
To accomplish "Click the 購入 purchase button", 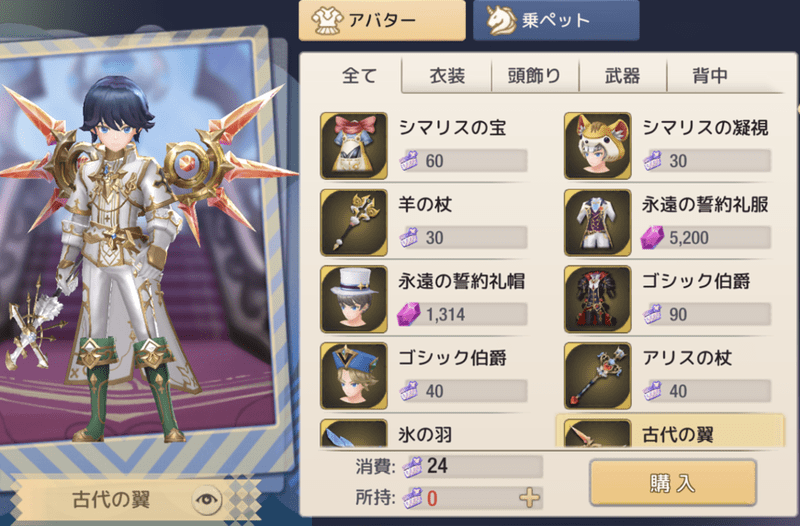I will pos(673,483).
